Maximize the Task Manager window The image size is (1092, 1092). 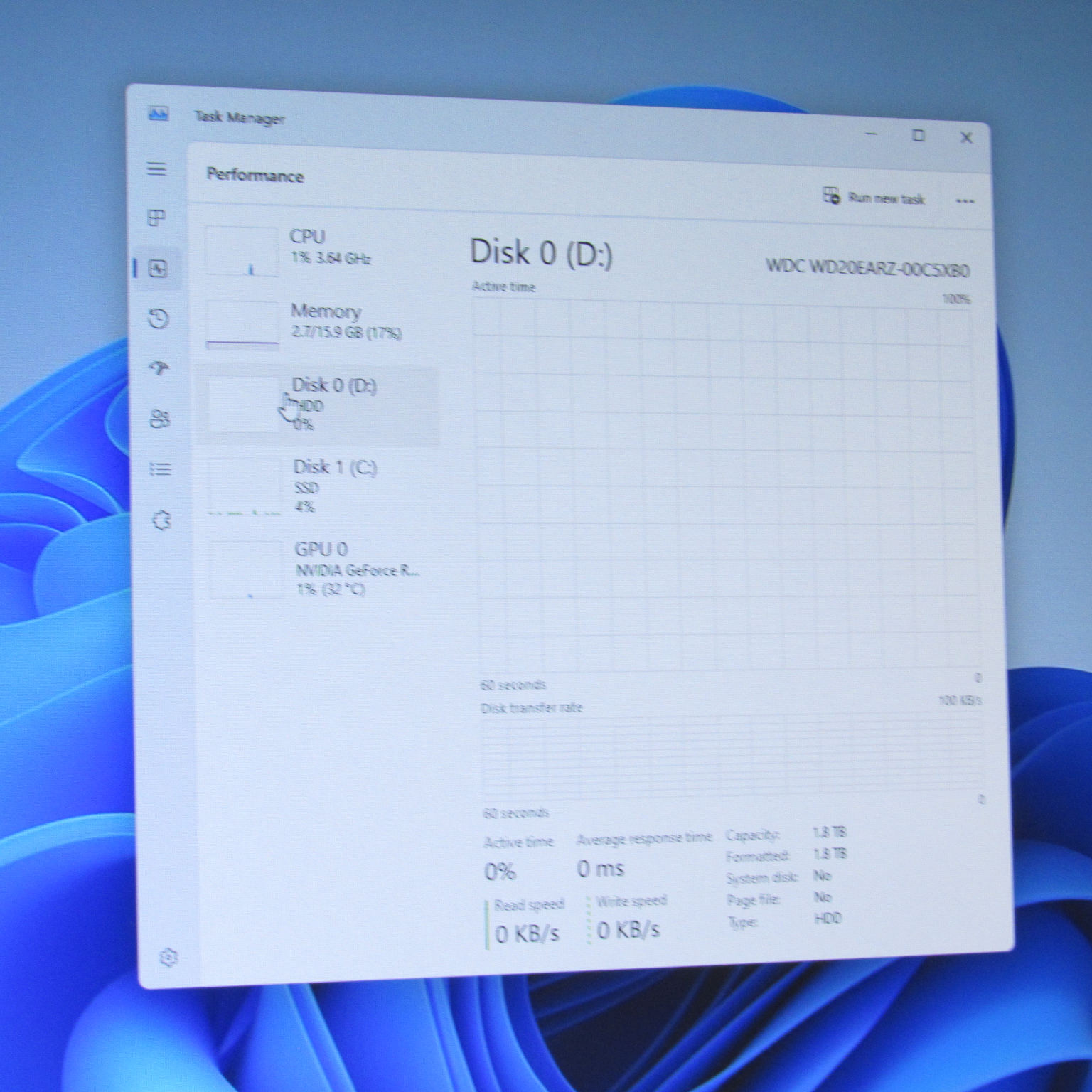919,136
